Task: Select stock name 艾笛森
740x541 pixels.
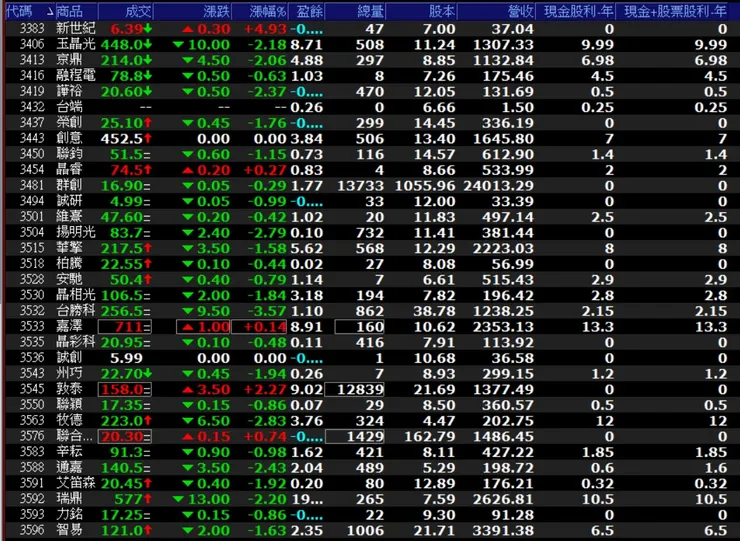Action: [x=76, y=483]
